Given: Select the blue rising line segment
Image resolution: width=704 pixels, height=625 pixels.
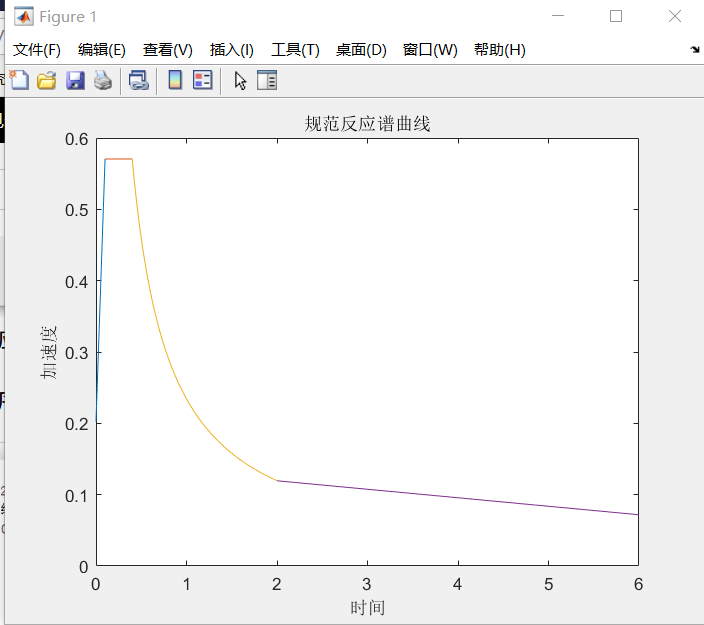Looking at the screenshot, I should pyautogui.click(x=101, y=292).
